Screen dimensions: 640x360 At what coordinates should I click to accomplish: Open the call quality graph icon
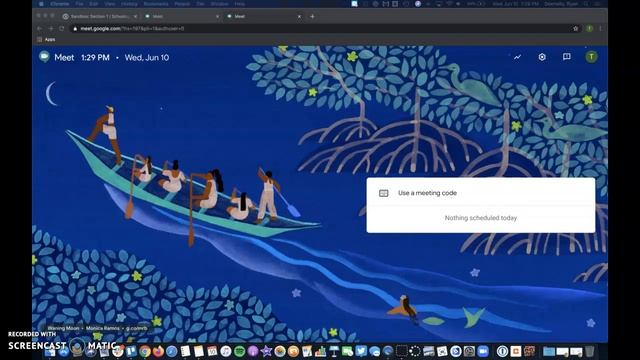coord(518,57)
